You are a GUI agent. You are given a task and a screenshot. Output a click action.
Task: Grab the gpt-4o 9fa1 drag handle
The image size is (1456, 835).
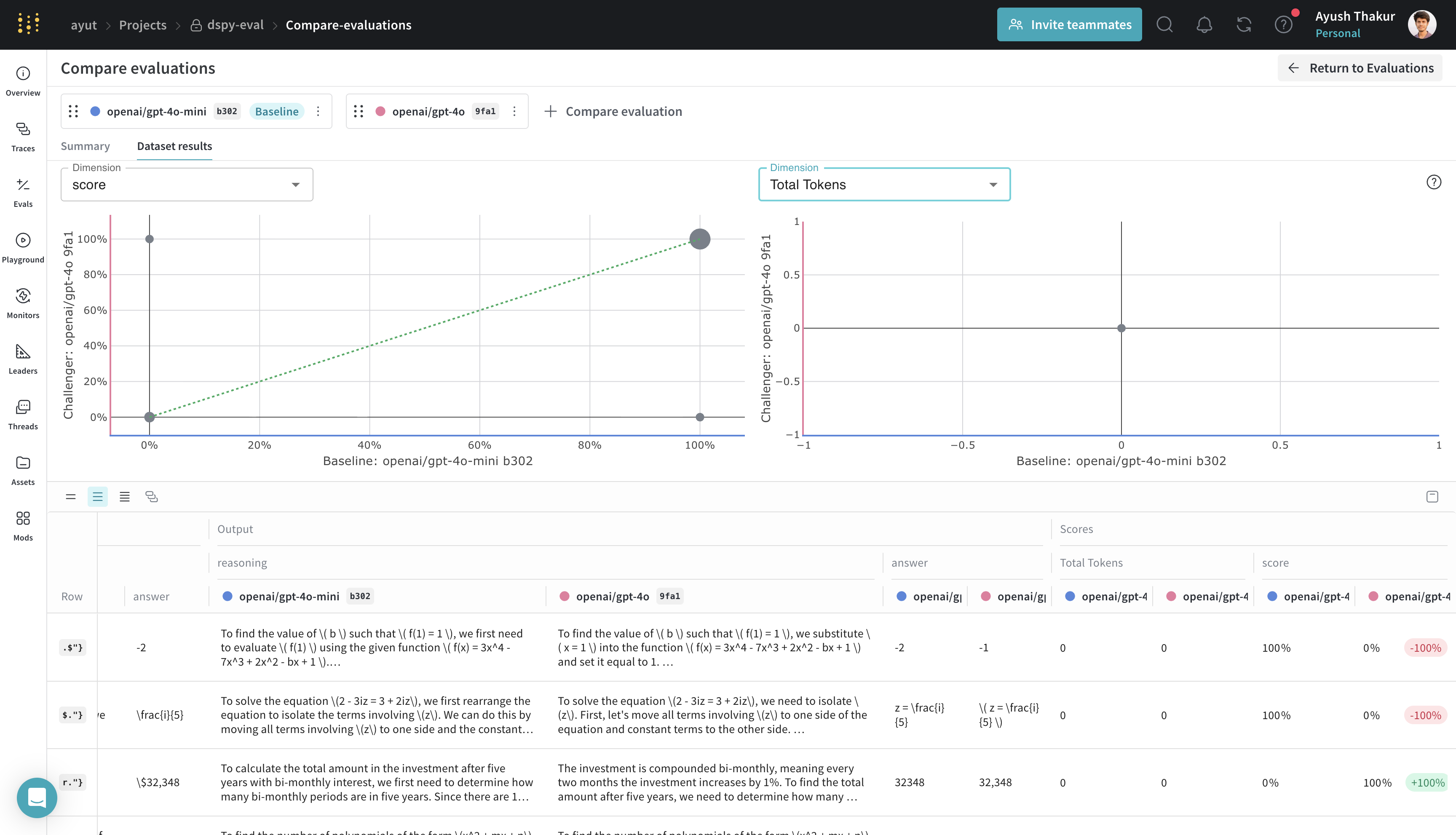[x=359, y=111]
